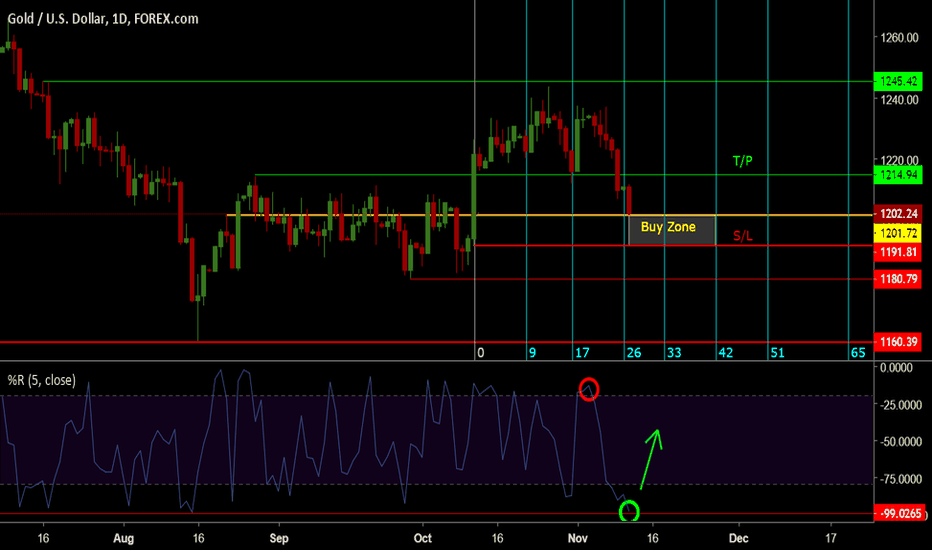Select time-zone marker labeled 33

pos(674,353)
